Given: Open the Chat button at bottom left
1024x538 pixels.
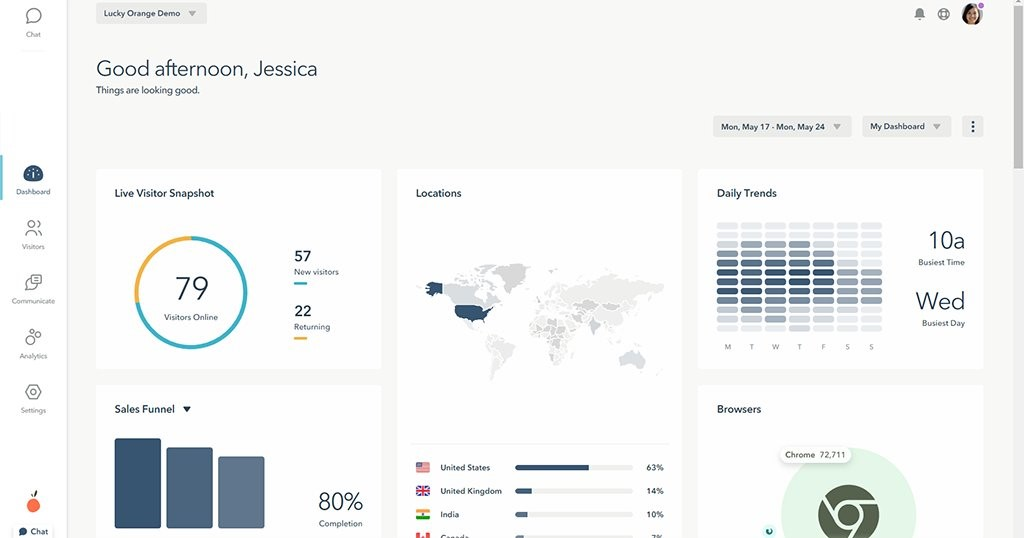Looking at the screenshot, I should coord(33,531).
